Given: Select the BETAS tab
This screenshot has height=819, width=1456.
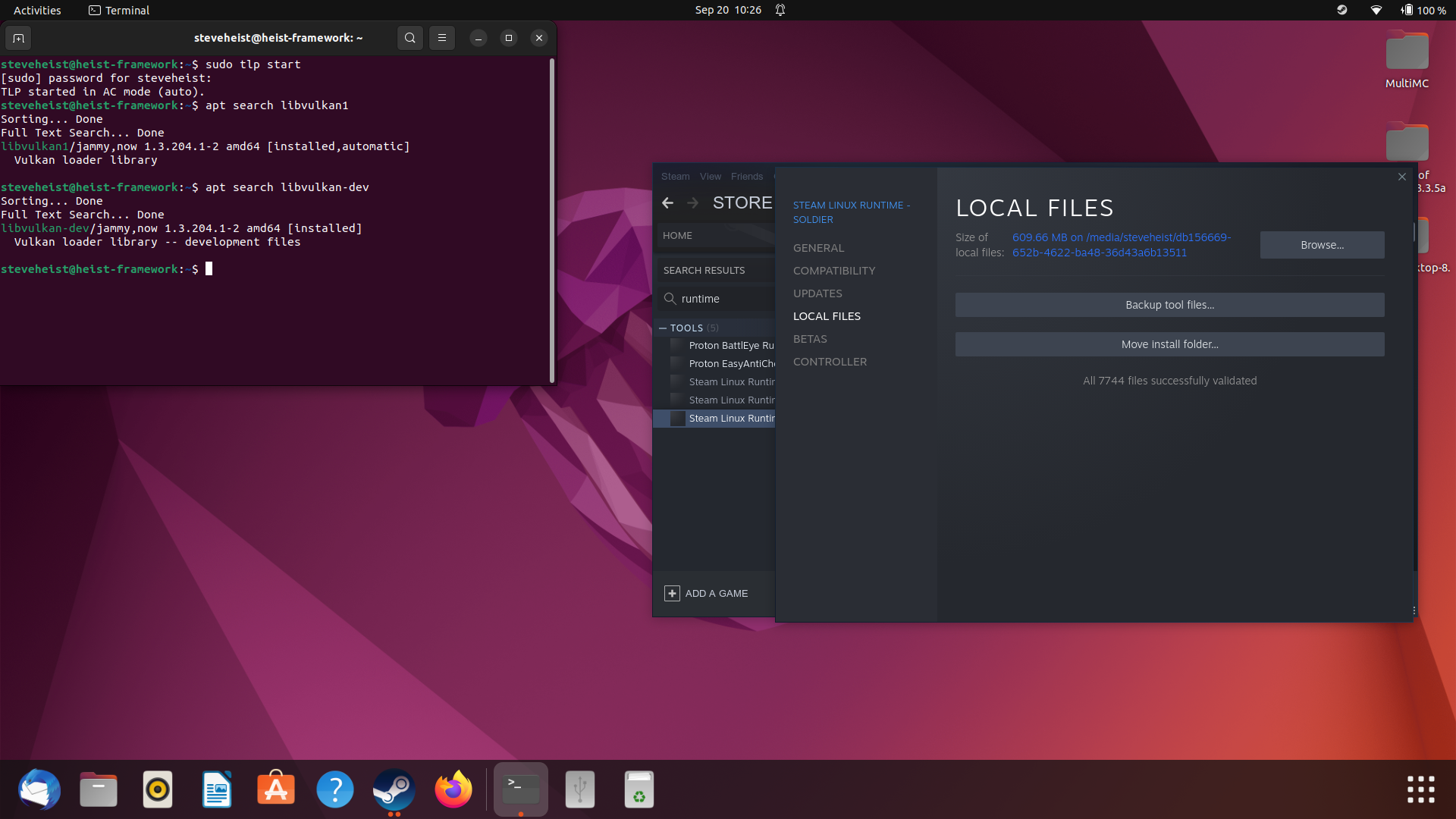Looking at the screenshot, I should coord(809,339).
